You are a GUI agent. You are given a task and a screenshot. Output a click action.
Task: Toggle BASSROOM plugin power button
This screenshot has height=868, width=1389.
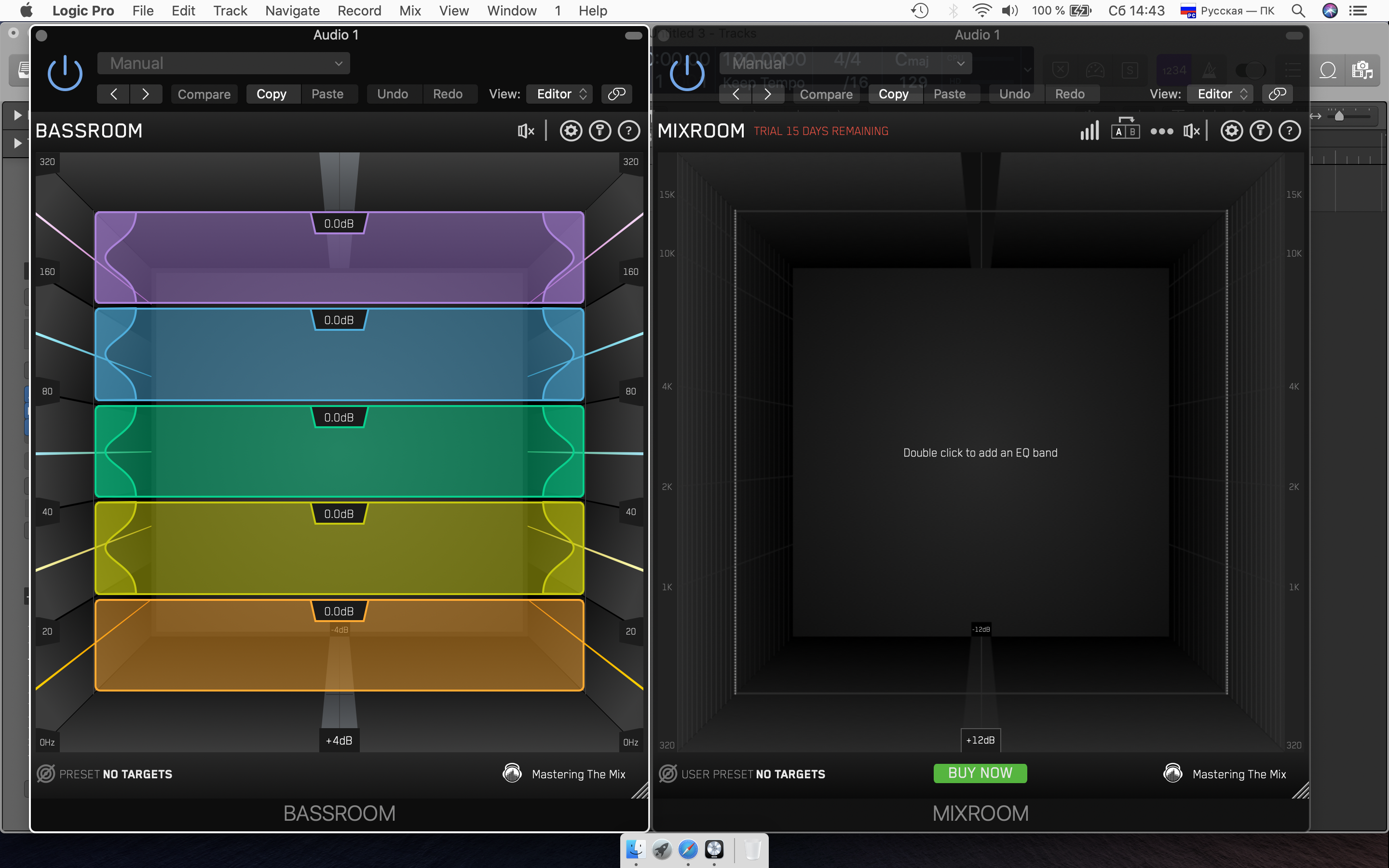click(x=65, y=73)
